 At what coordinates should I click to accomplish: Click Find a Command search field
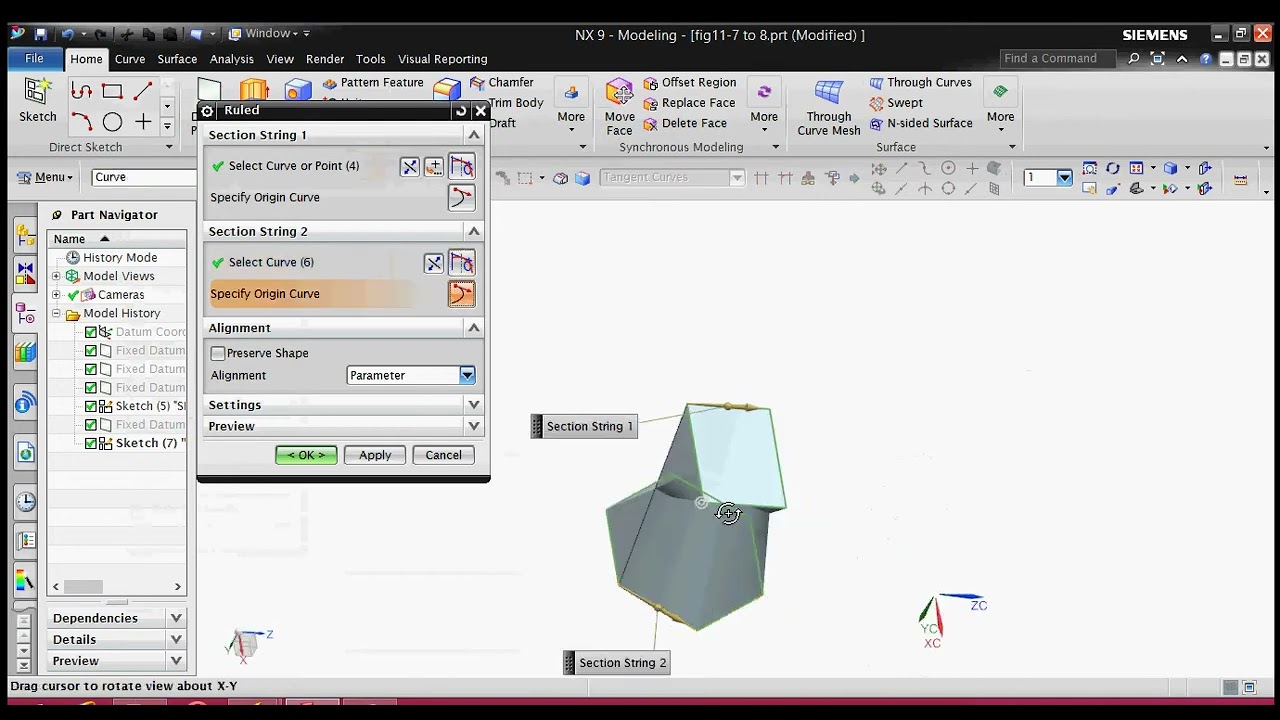pyautogui.click(x=1058, y=58)
